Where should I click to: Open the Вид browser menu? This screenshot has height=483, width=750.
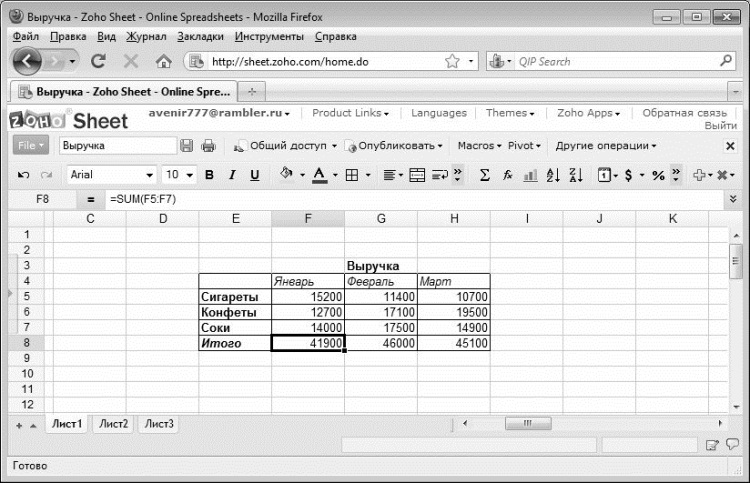point(106,36)
